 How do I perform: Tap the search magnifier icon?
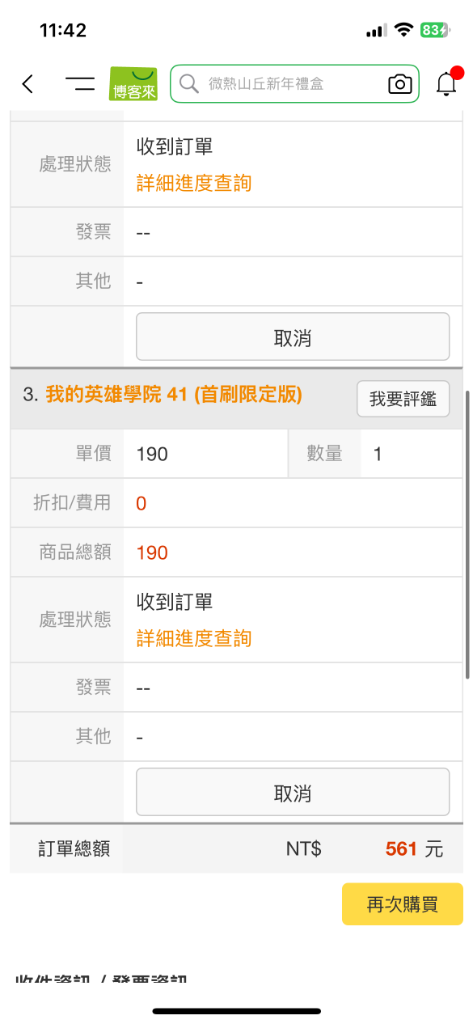coord(189,84)
